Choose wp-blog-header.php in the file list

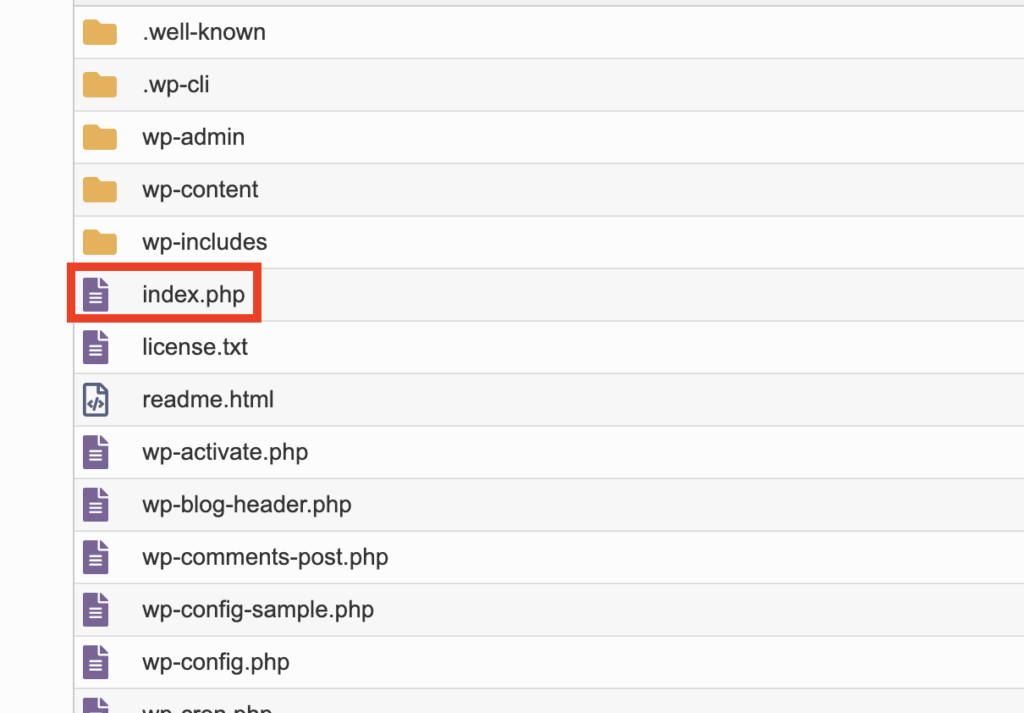247,505
